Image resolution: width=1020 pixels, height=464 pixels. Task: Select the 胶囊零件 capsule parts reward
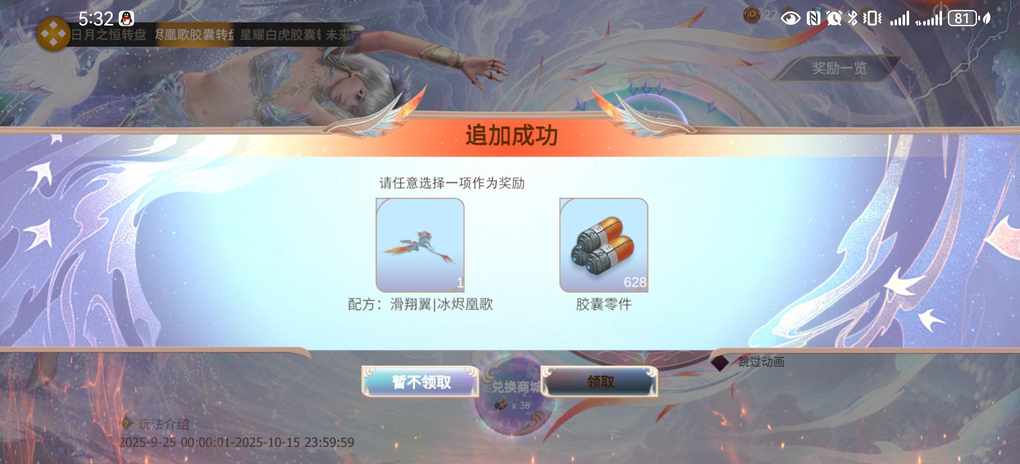tap(604, 245)
